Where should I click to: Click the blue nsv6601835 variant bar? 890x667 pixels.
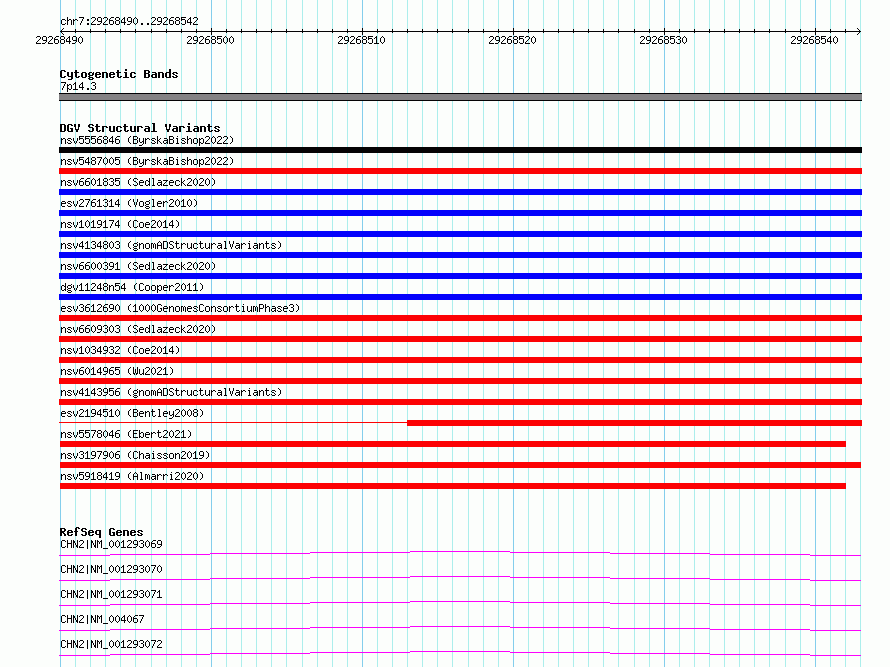point(460,192)
